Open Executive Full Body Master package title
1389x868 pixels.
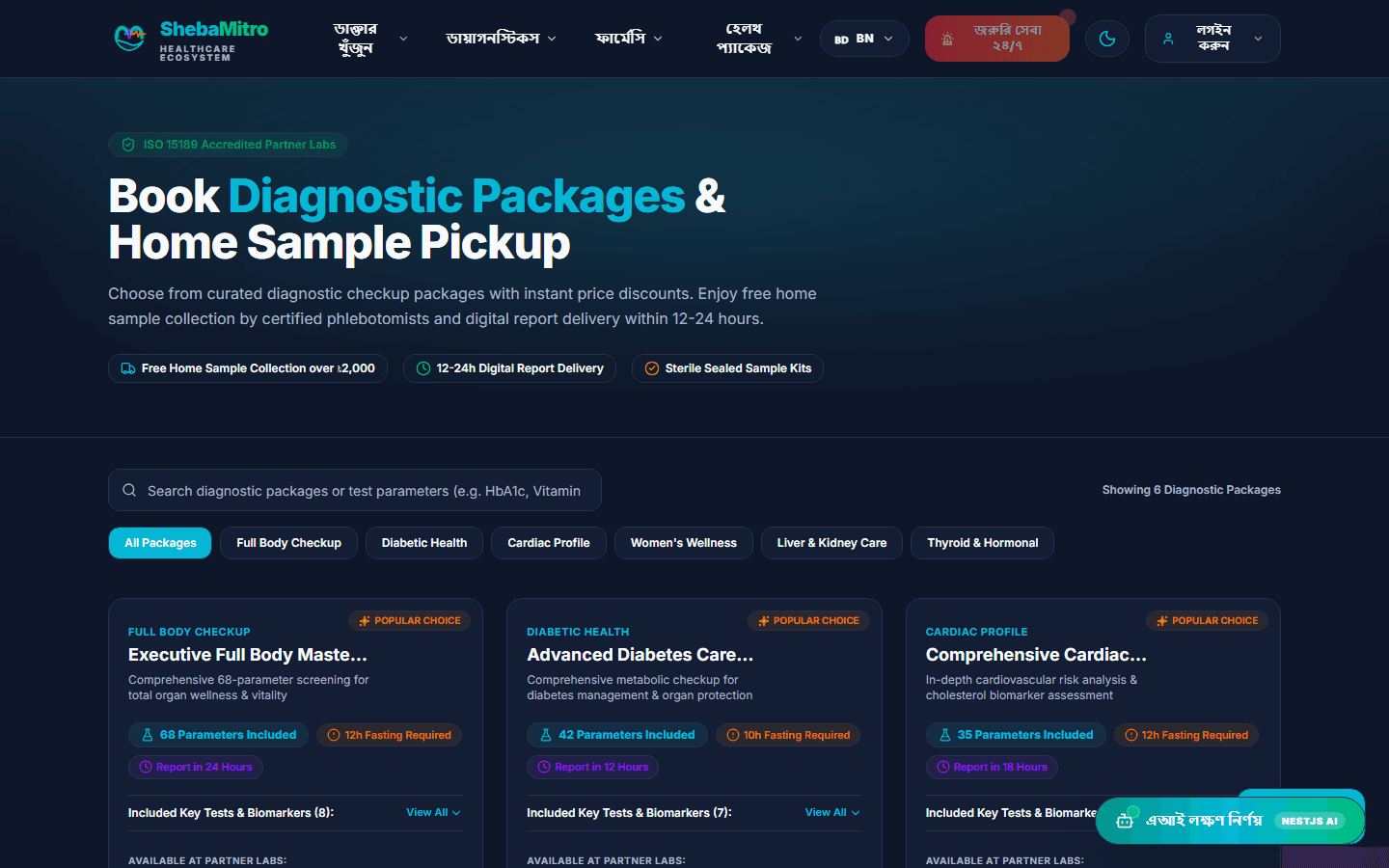click(248, 655)
